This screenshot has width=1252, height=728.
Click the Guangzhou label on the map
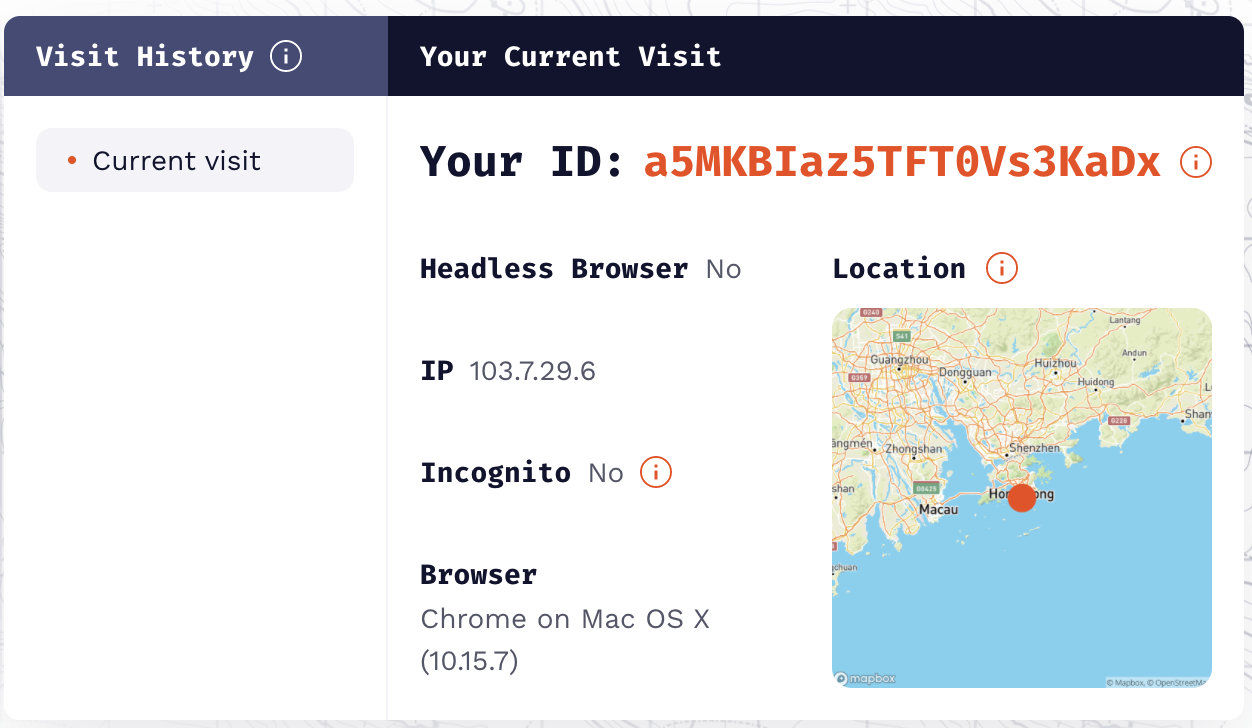900,359
